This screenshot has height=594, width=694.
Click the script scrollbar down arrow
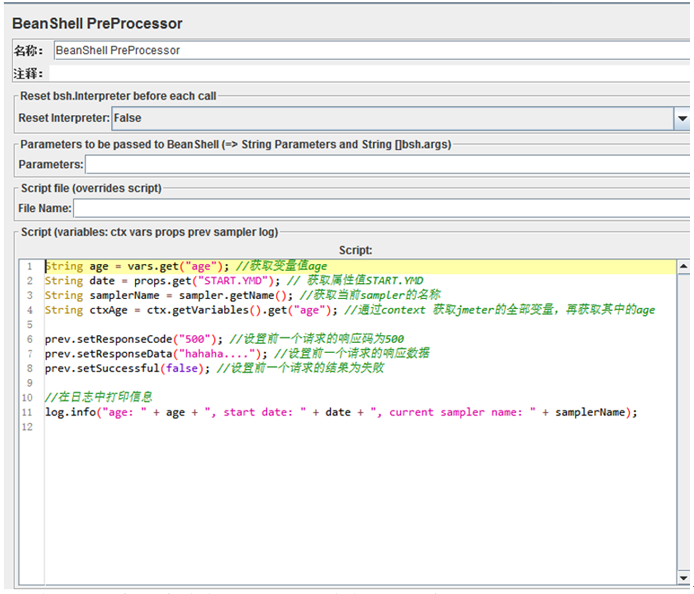pos(683,578)
